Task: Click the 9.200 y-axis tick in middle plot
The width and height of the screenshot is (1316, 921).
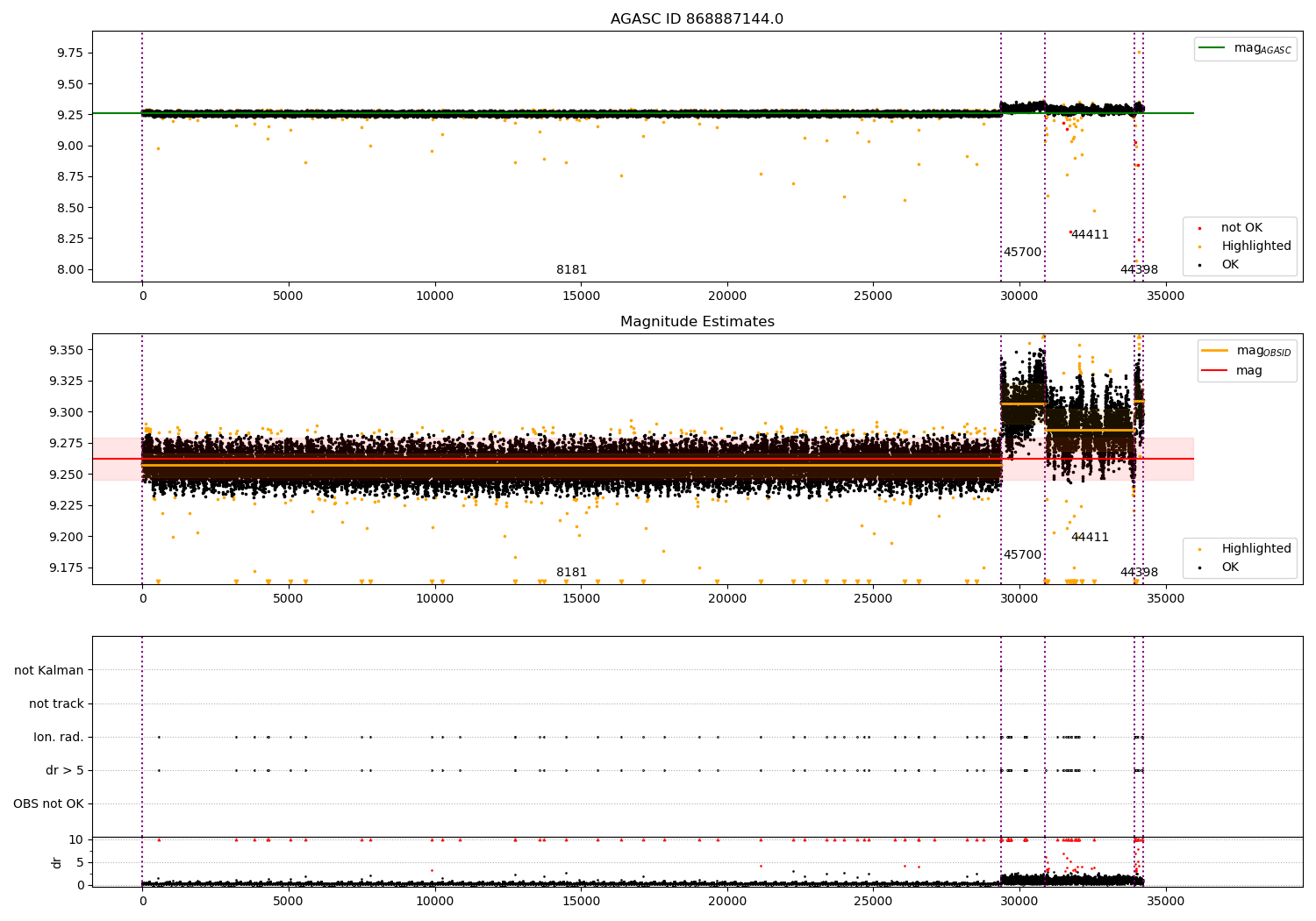Action: [x=67, y=537]
